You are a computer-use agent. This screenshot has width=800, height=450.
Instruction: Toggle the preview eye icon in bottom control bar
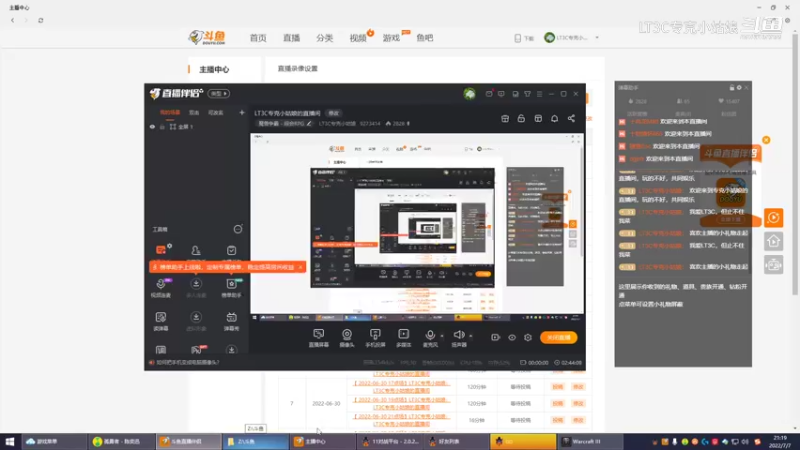[x=512, y=337]
